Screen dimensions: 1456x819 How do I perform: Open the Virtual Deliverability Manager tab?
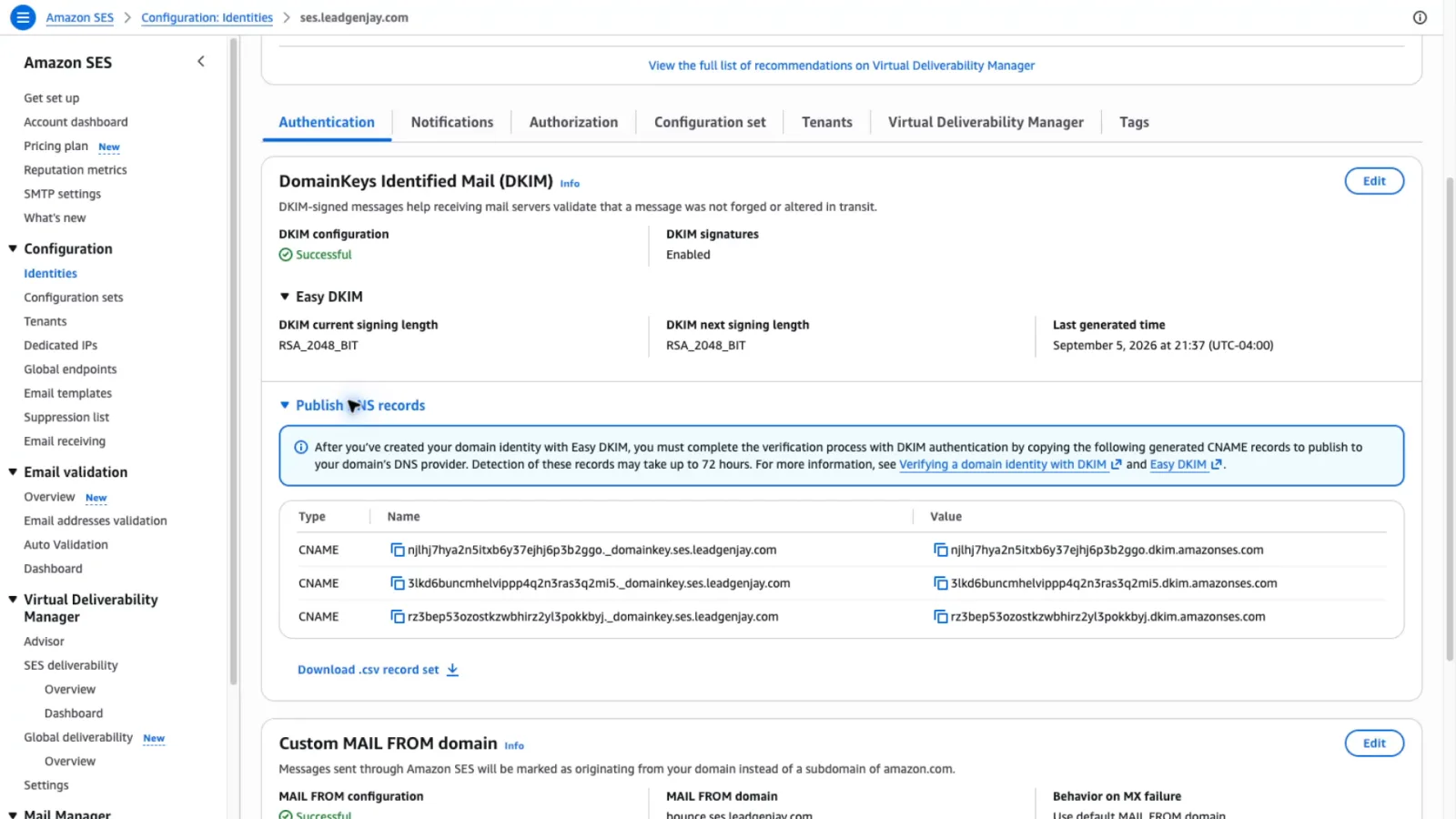[x=986, y=122]
